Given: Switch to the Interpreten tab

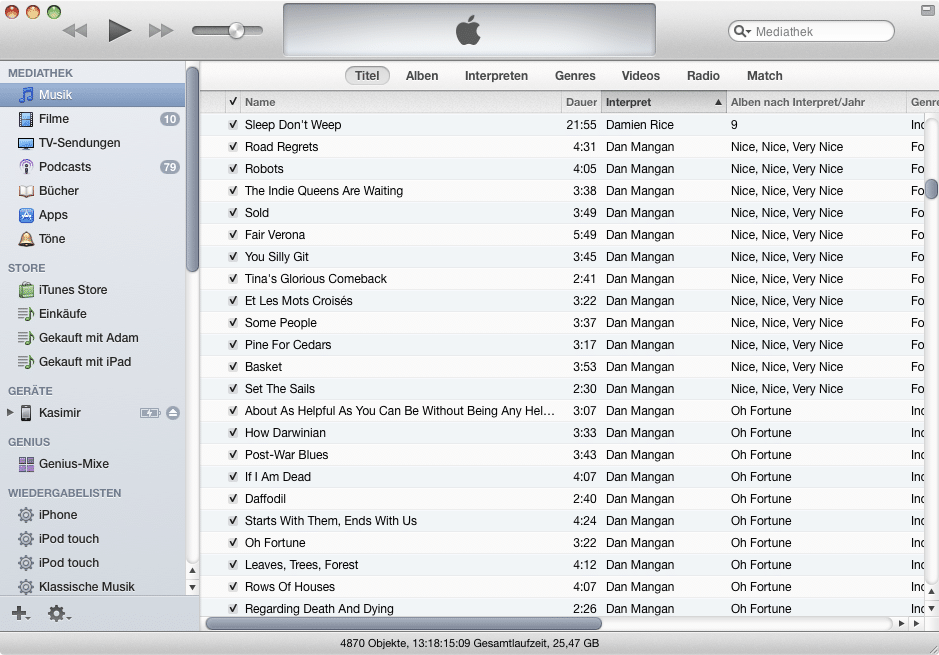Looking at the screenshot, I should tap(496, 75).
